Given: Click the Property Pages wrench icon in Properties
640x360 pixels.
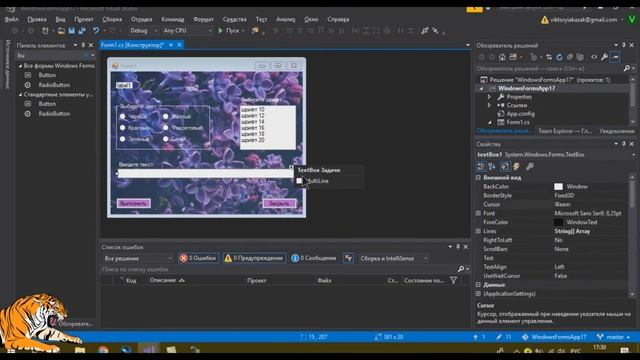Looking at the screenshot, I should click(x=529, y=166).
